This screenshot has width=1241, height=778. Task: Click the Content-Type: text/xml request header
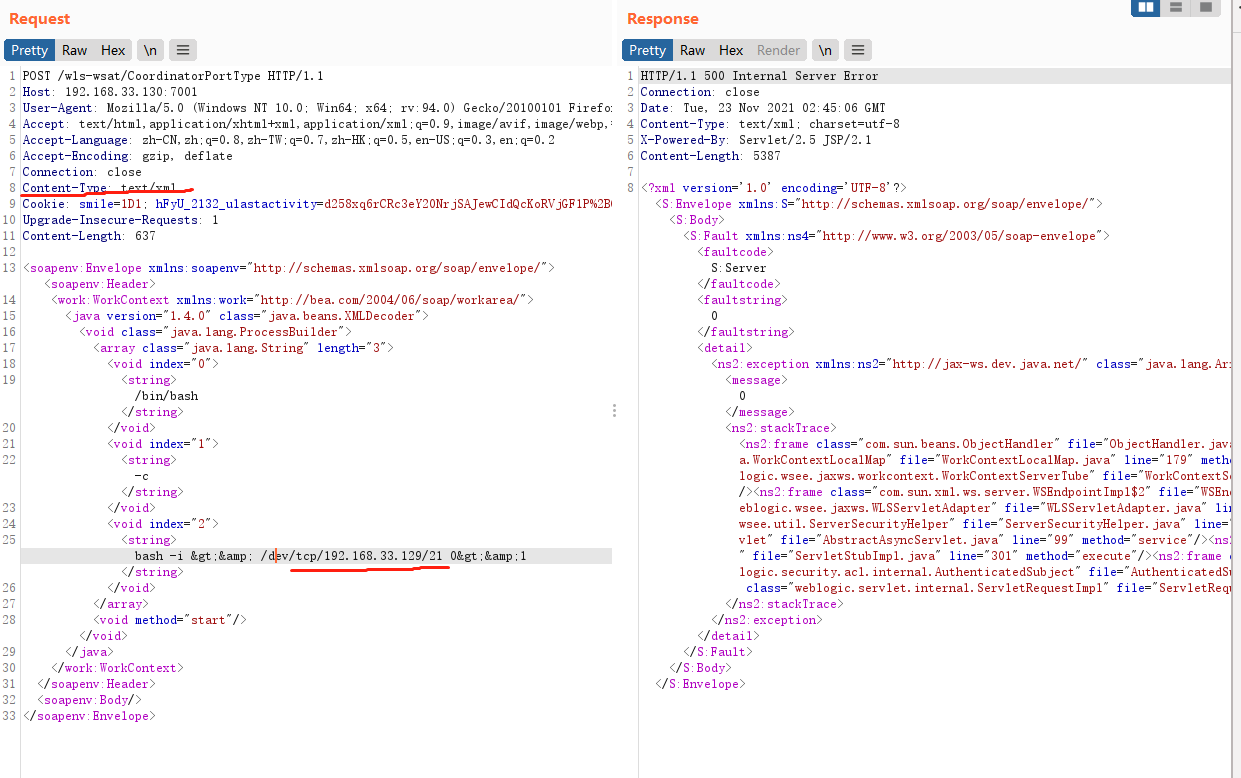(99, 188)
